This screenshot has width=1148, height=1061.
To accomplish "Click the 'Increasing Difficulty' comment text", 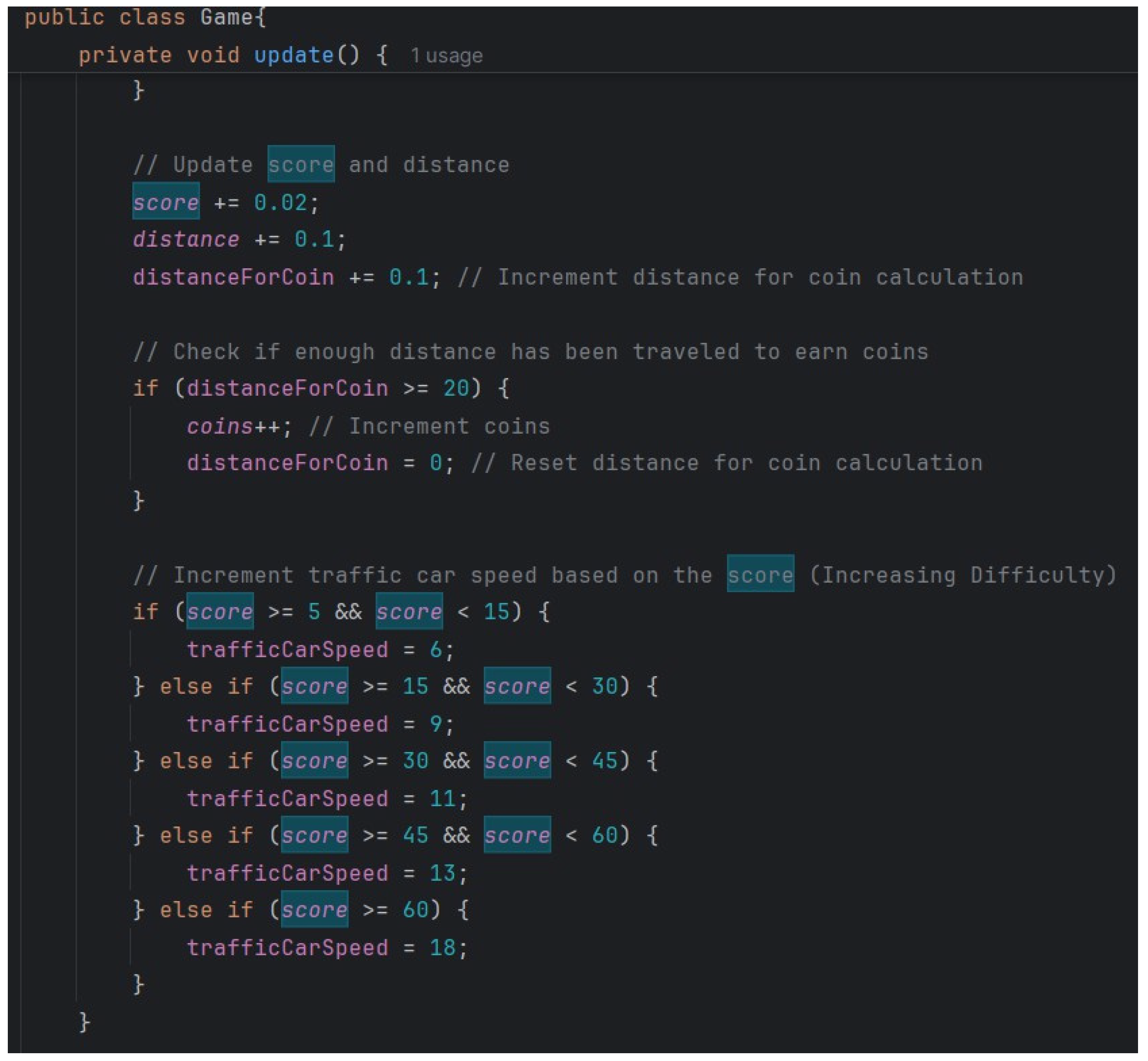I will 963,575.
